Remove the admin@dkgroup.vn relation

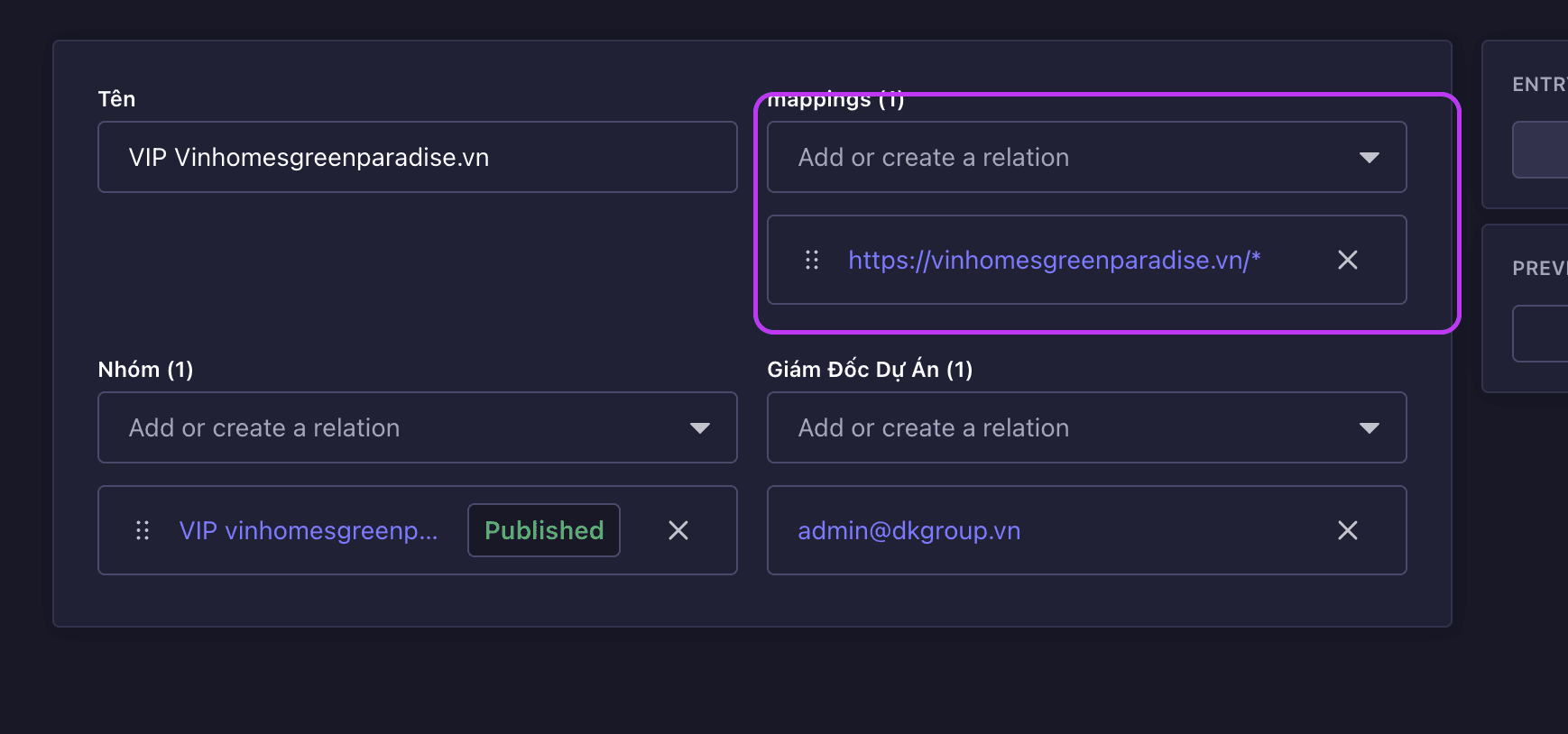[1347, 530]
